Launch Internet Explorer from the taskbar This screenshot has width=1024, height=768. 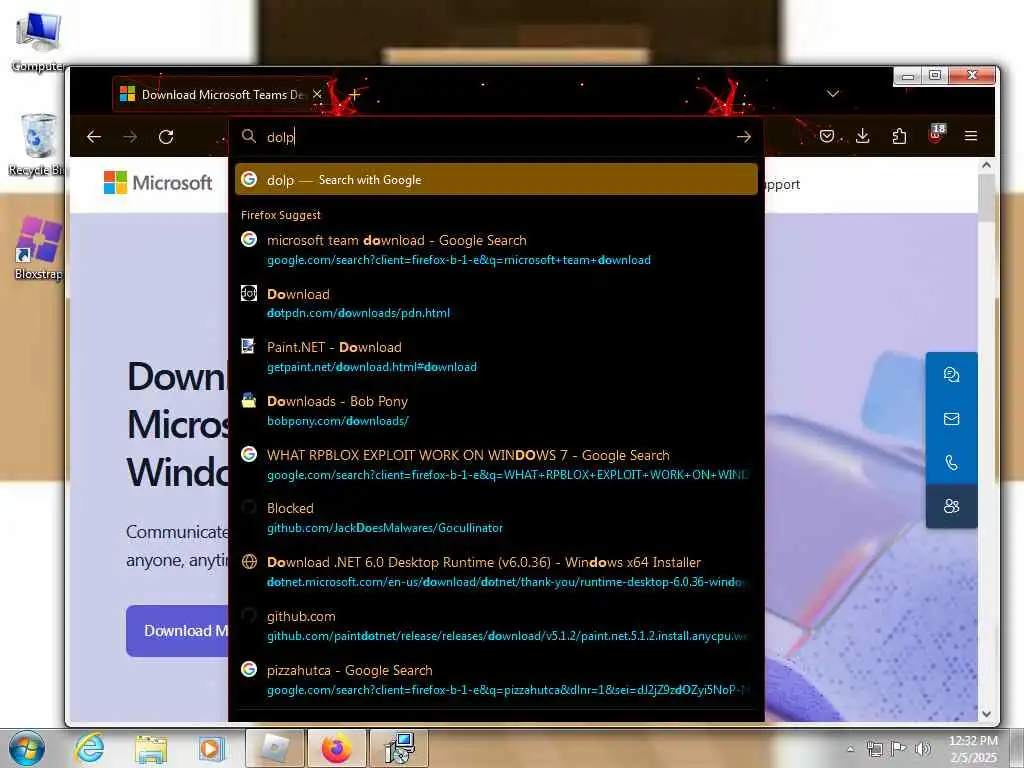point(89,748)
